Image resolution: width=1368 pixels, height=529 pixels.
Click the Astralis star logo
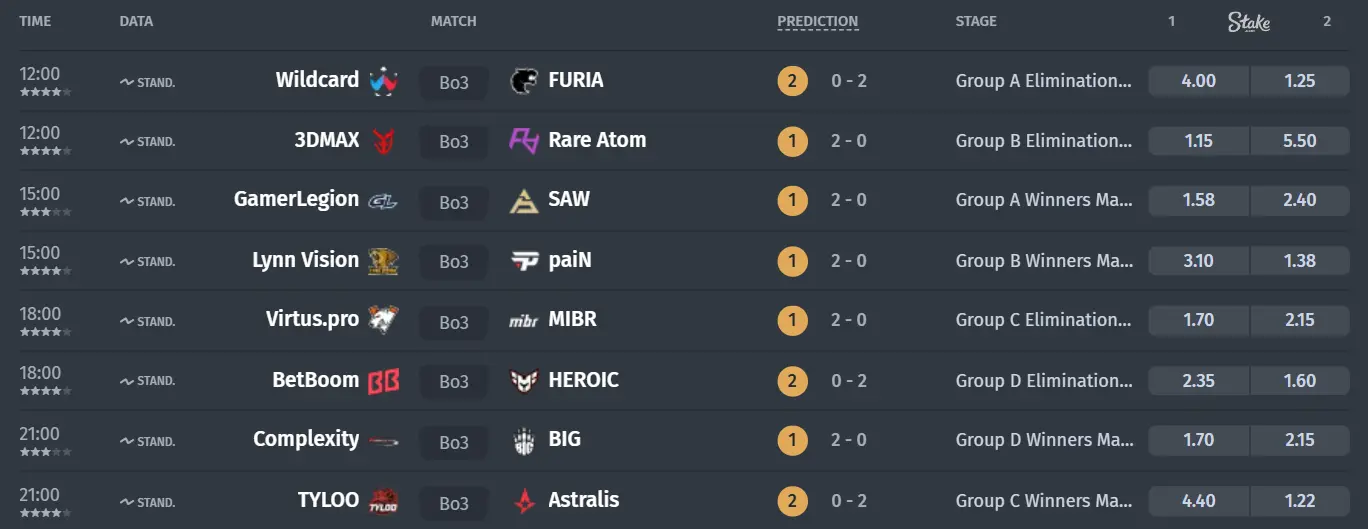pyautogui.click(x=524, y=500)
